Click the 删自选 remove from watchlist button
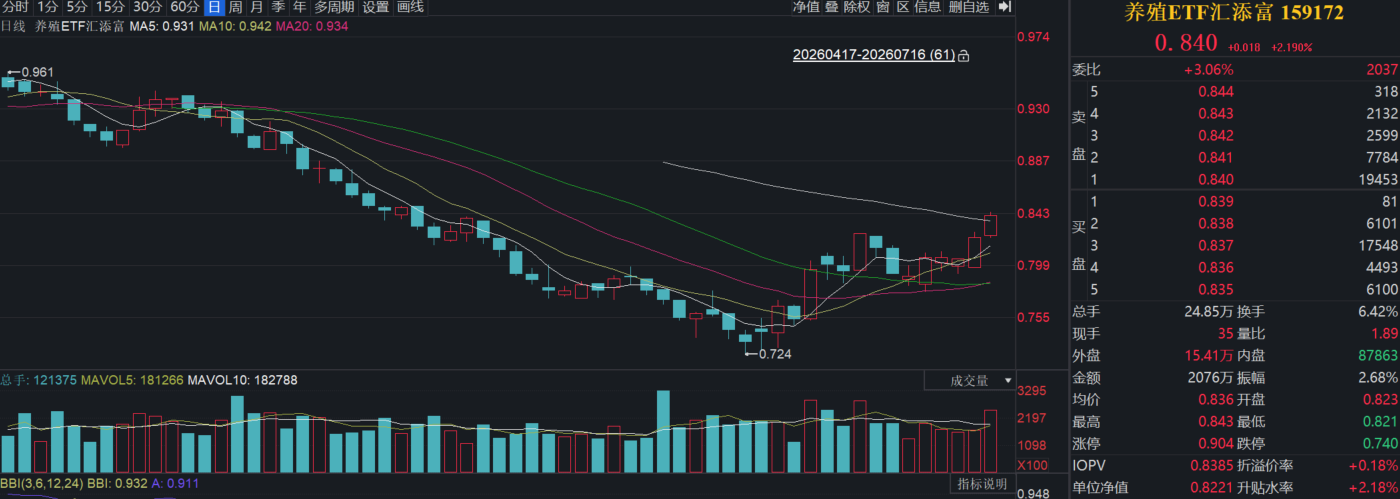This screenshot has height=499, width=1400. click(x=969, y=7)
